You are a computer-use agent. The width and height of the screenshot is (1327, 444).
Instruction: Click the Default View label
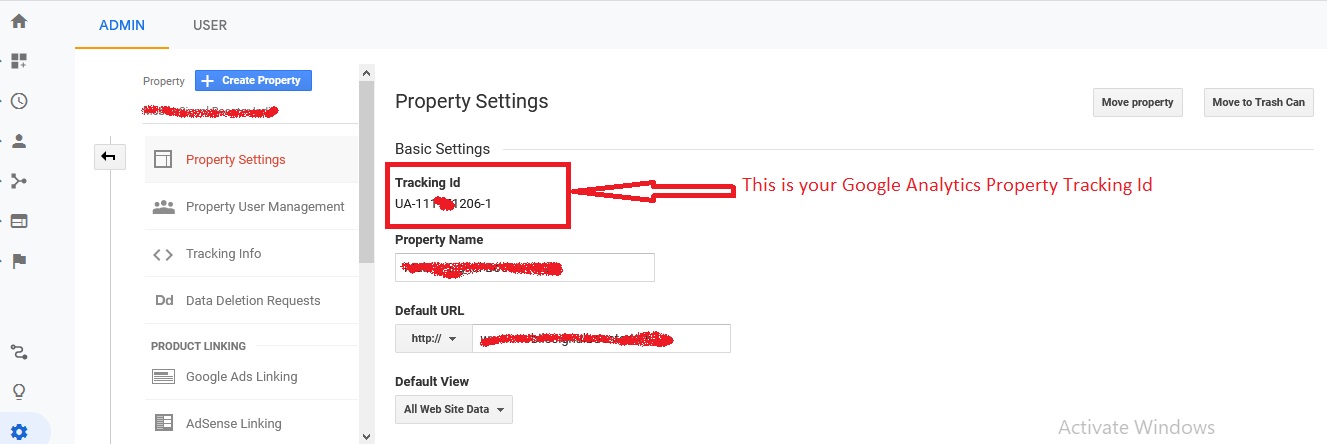click(432, 382)
